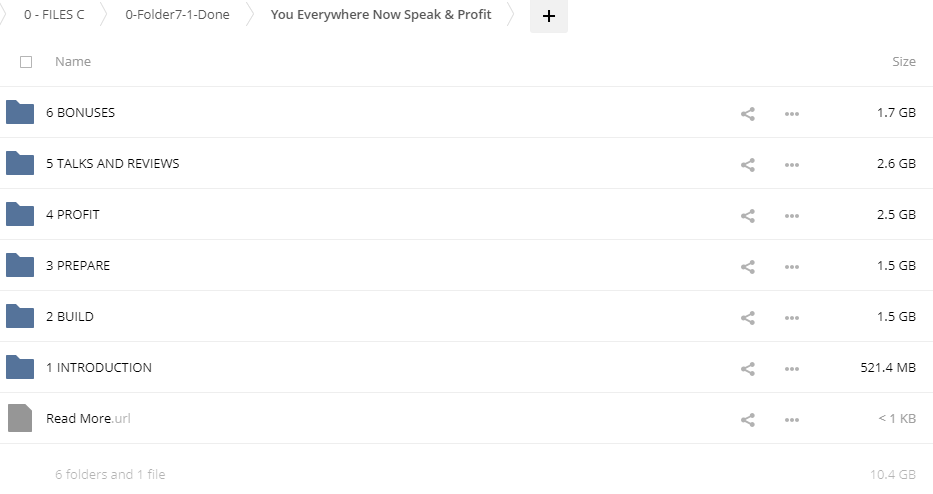
Task: Share the 2 BUILD folder
Action: click(747, 317)
